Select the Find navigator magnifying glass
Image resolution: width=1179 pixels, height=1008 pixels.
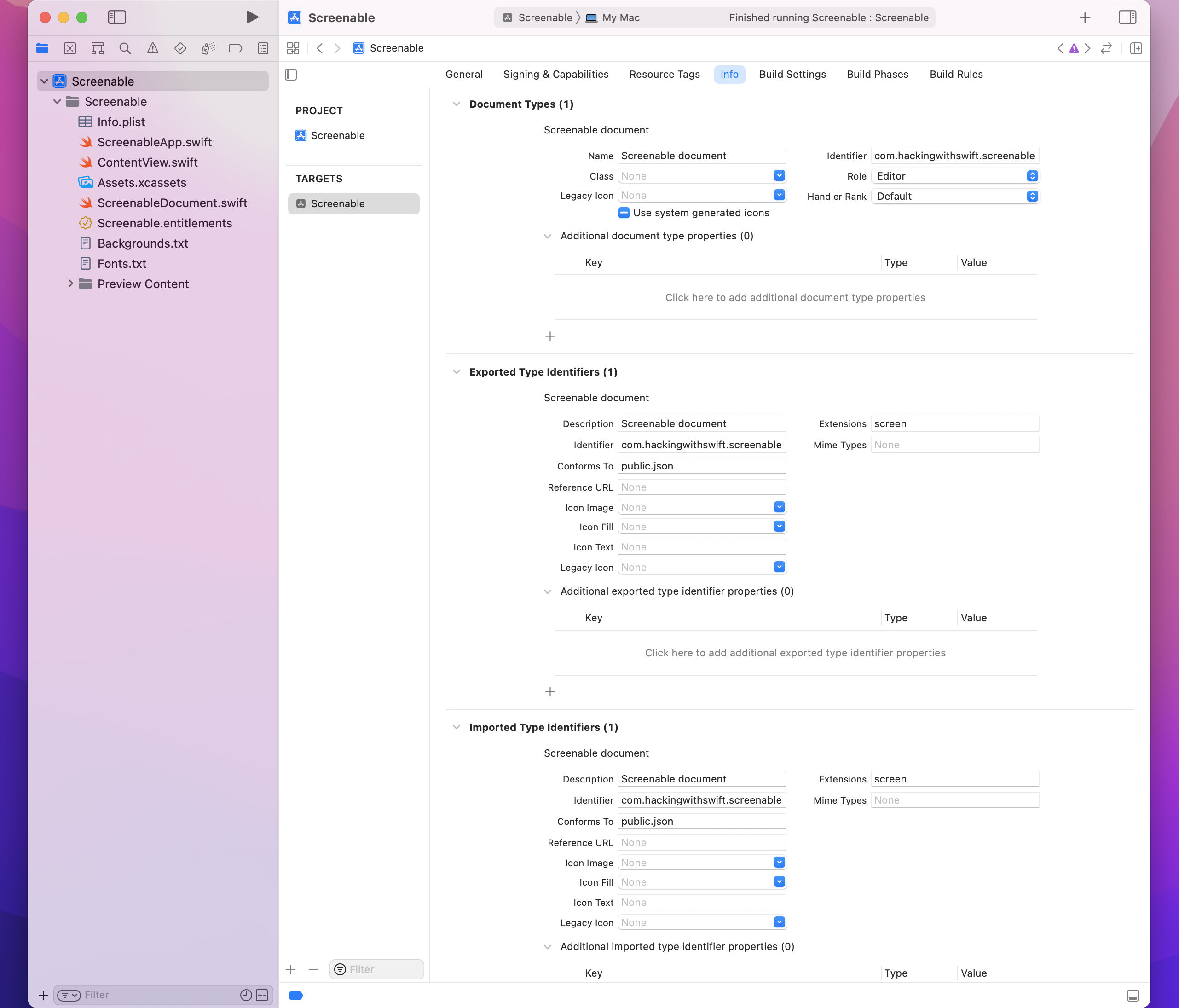pos(125,48)
